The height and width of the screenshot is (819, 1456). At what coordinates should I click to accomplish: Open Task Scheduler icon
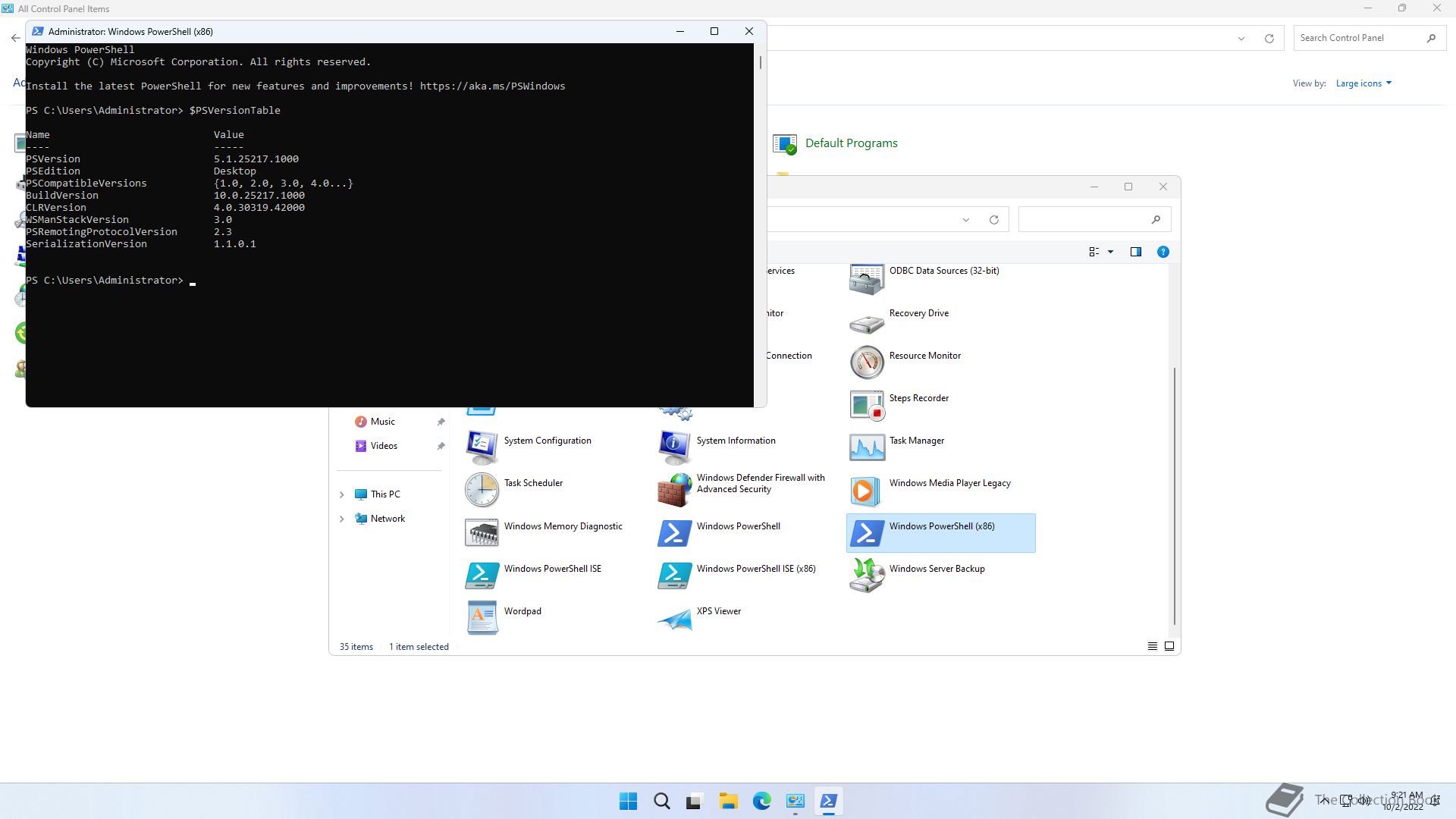coord(482,490)
